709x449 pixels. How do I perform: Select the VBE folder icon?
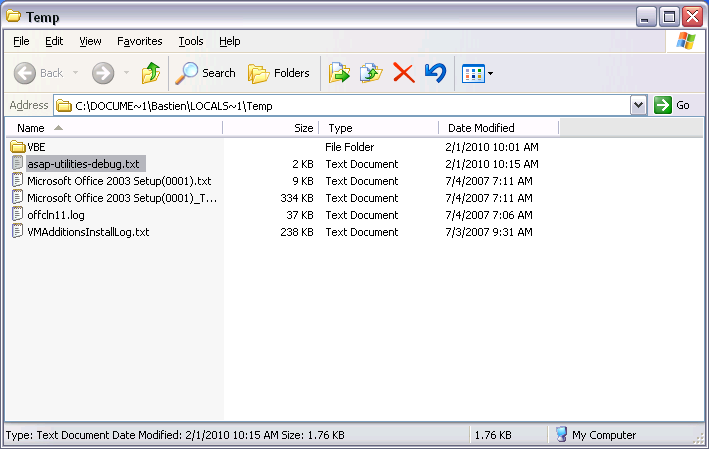pyautogui.click(x=18, y=147)
